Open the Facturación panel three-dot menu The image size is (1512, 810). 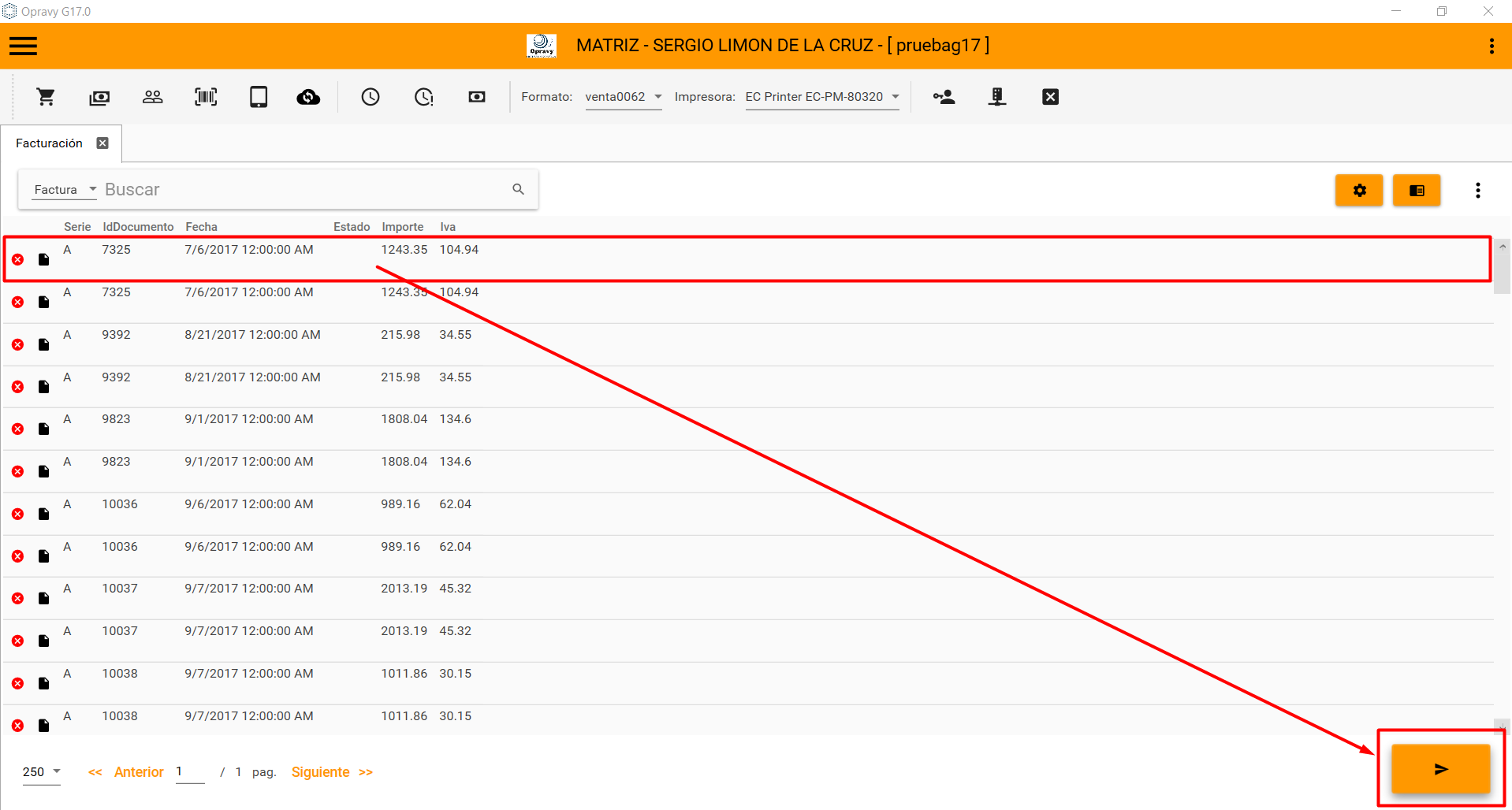(x=1478, y=190)
